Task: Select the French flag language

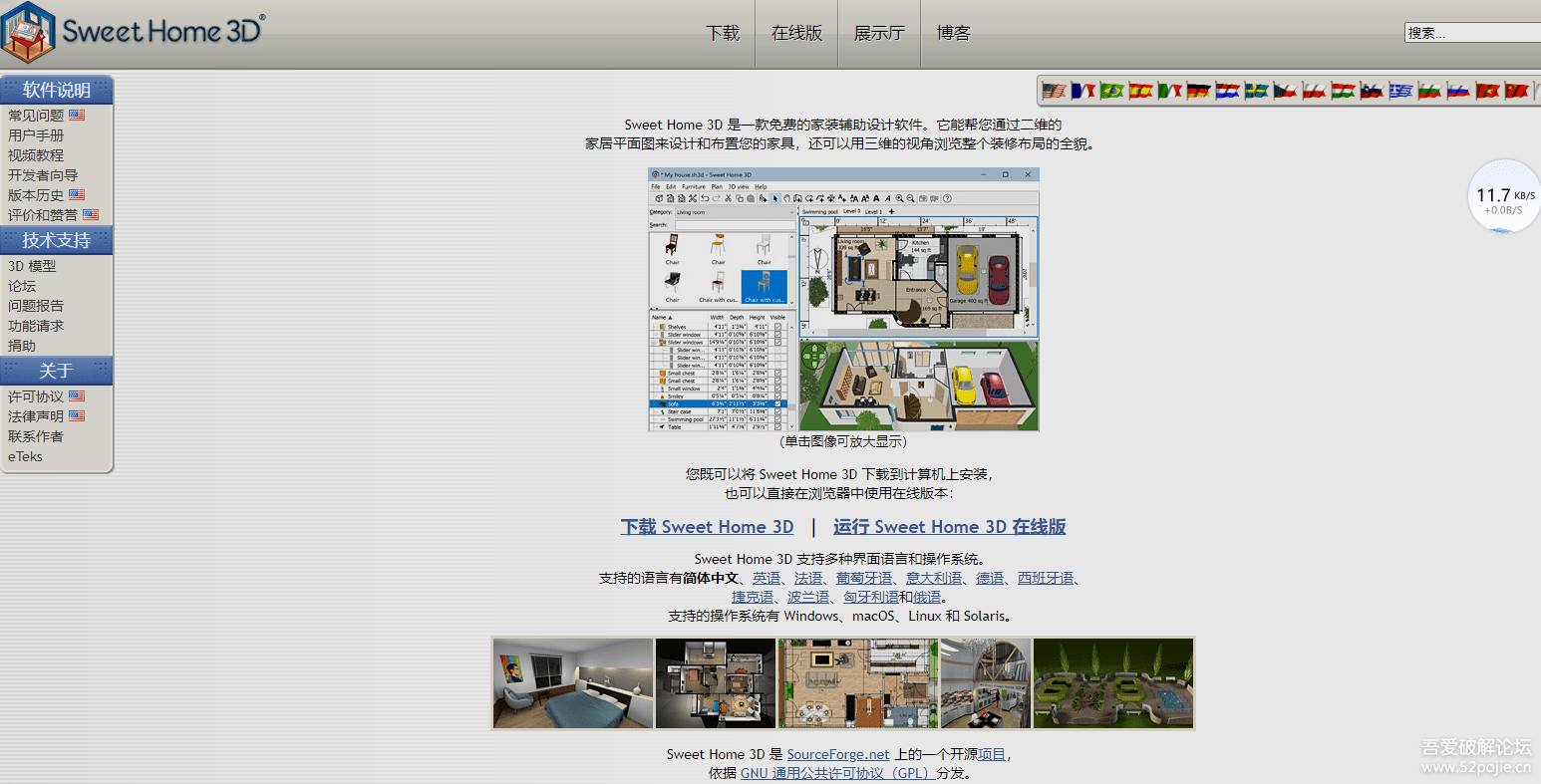Action: [x=1083, y=91]
